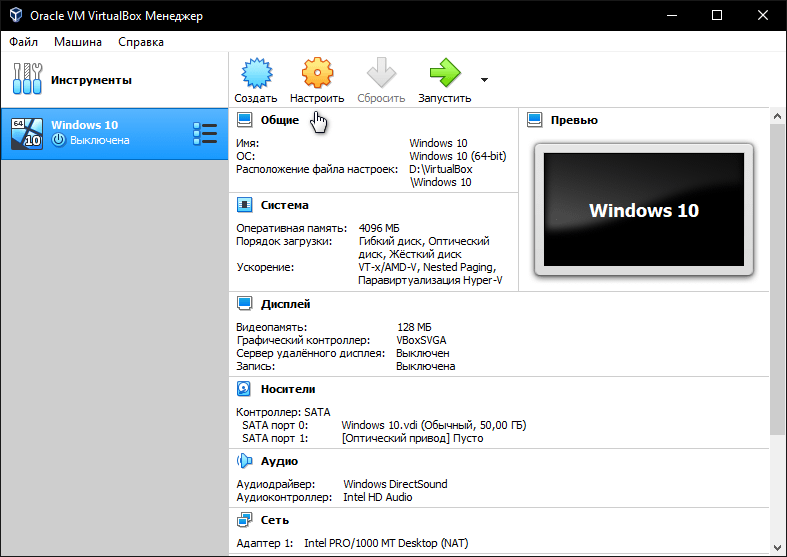
Task: Click the Носители section disk icon
Action: (x=244, y=389)
